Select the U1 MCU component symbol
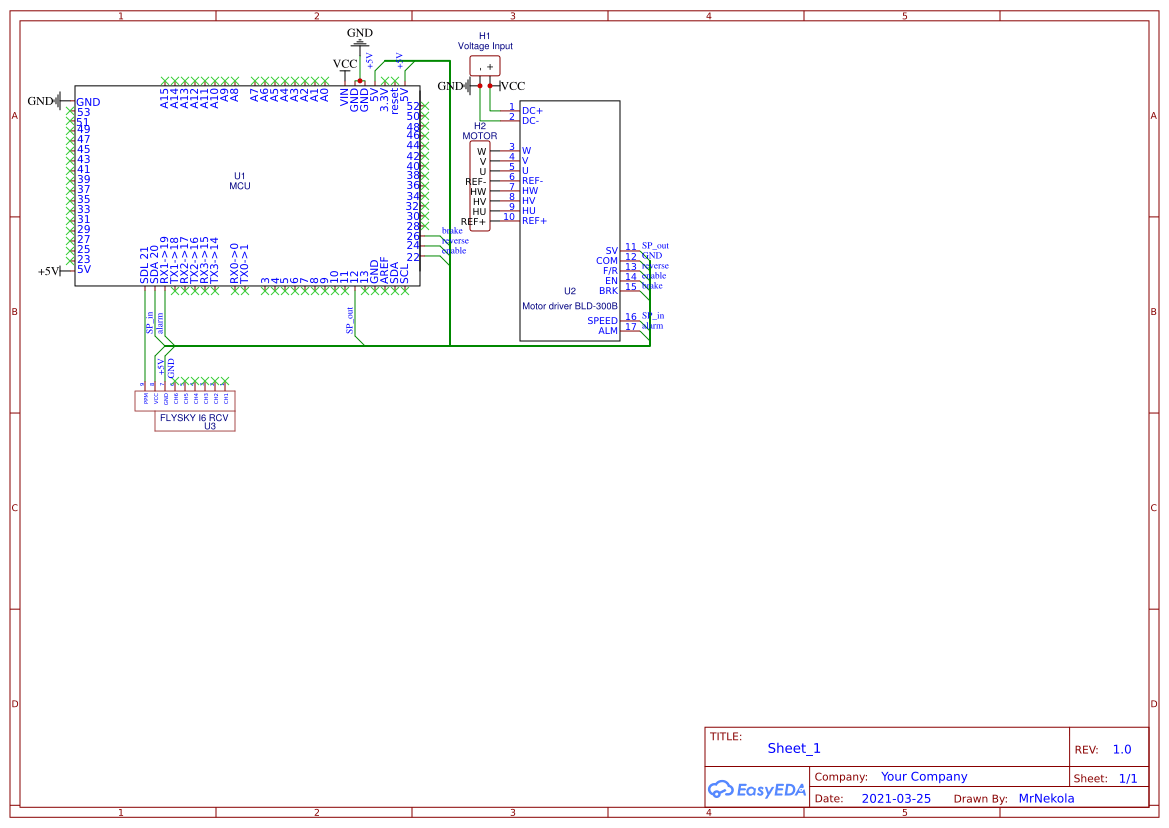This screenshot has height=828, width=1169. [240, 180]
